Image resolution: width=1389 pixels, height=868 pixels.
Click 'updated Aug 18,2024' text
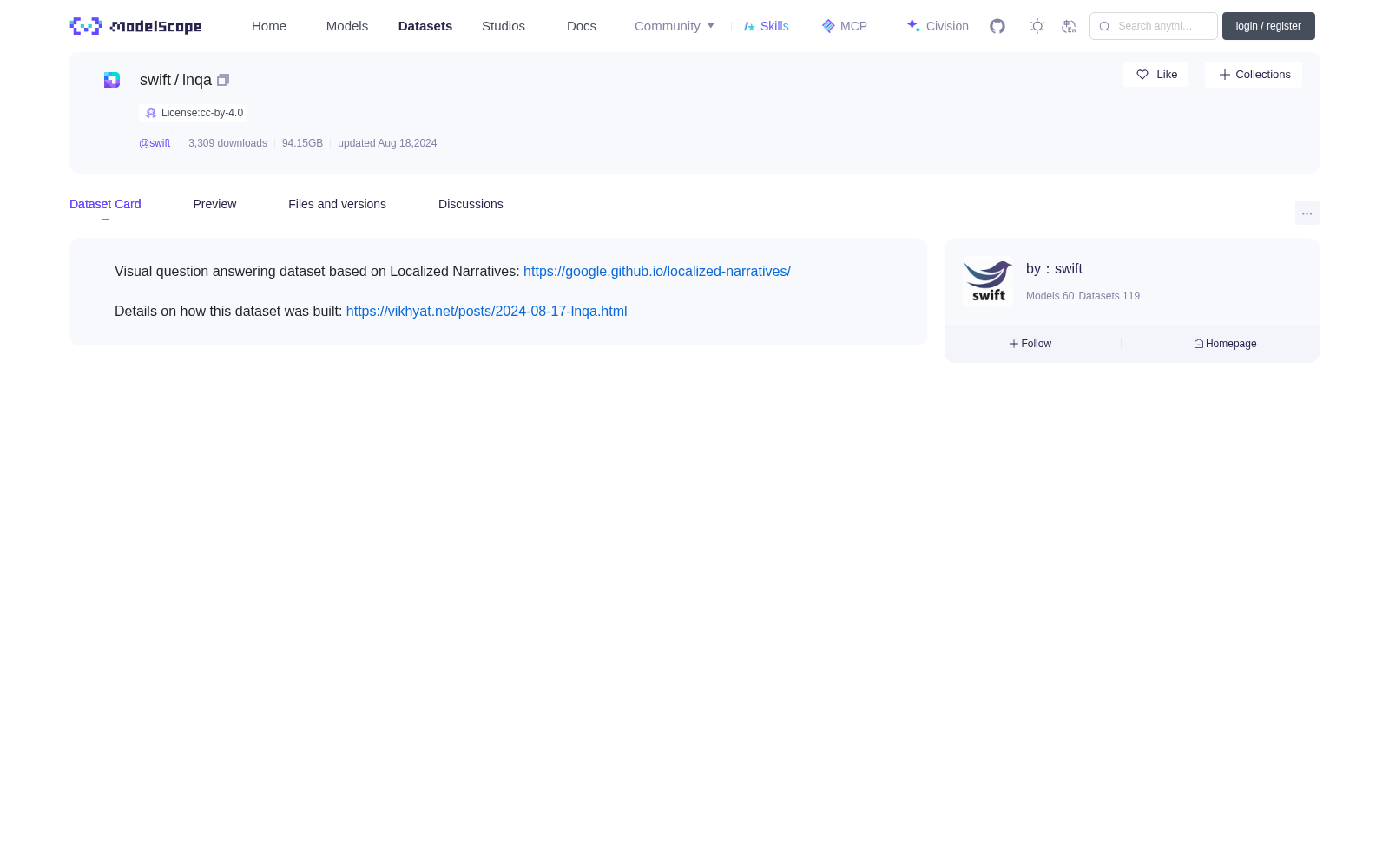coord(387,143)
